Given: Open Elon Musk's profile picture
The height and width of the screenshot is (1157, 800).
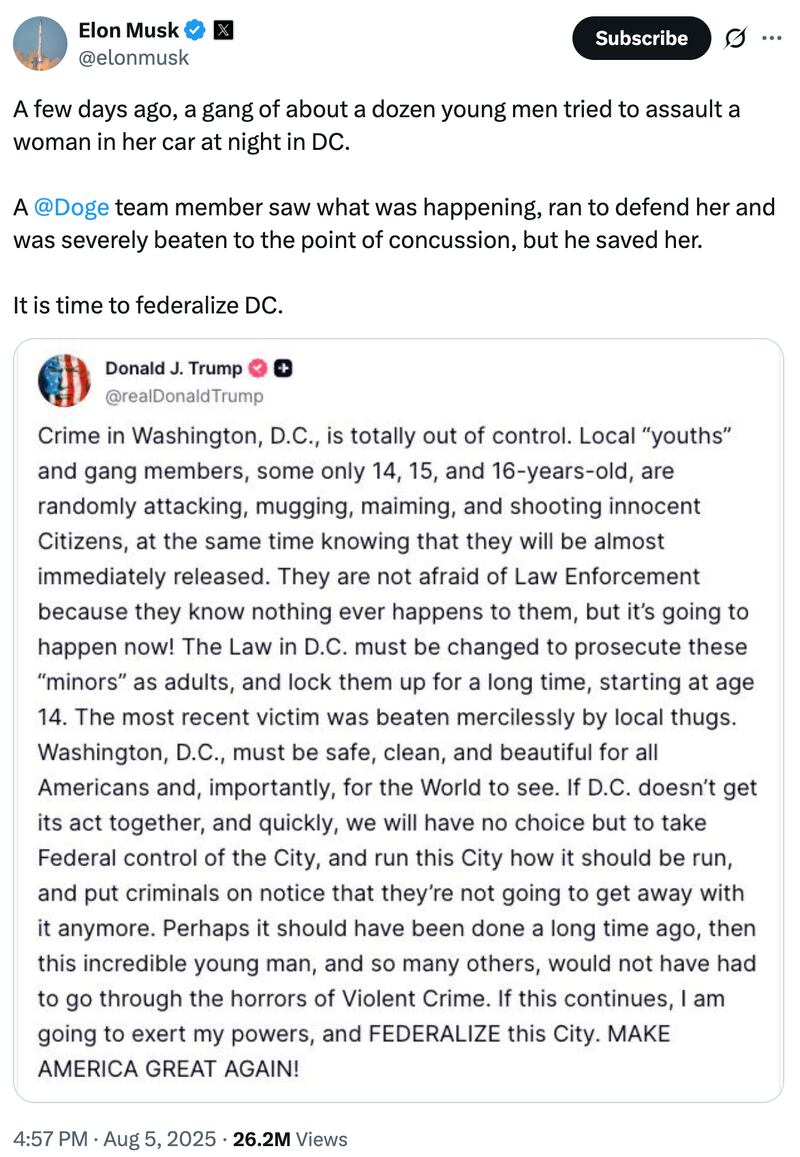Looking at the screenshot, I should point(38,42).
